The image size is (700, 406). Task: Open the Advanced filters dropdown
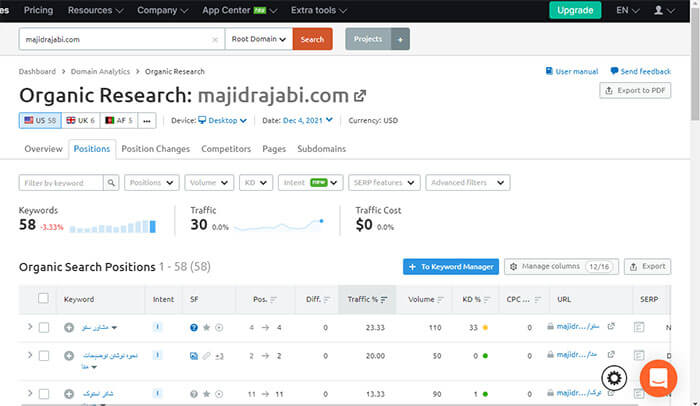point(468,183)
